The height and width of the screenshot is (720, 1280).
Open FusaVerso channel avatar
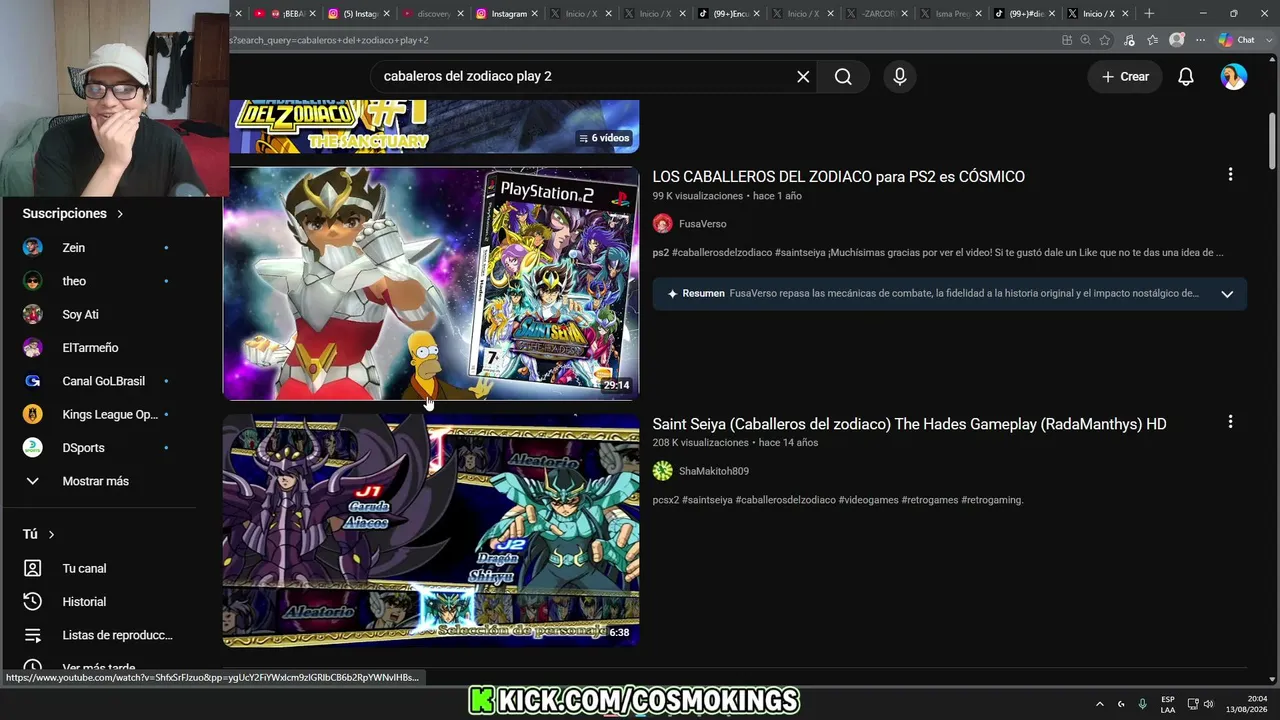pyautogui.click(x=663, y=224)
